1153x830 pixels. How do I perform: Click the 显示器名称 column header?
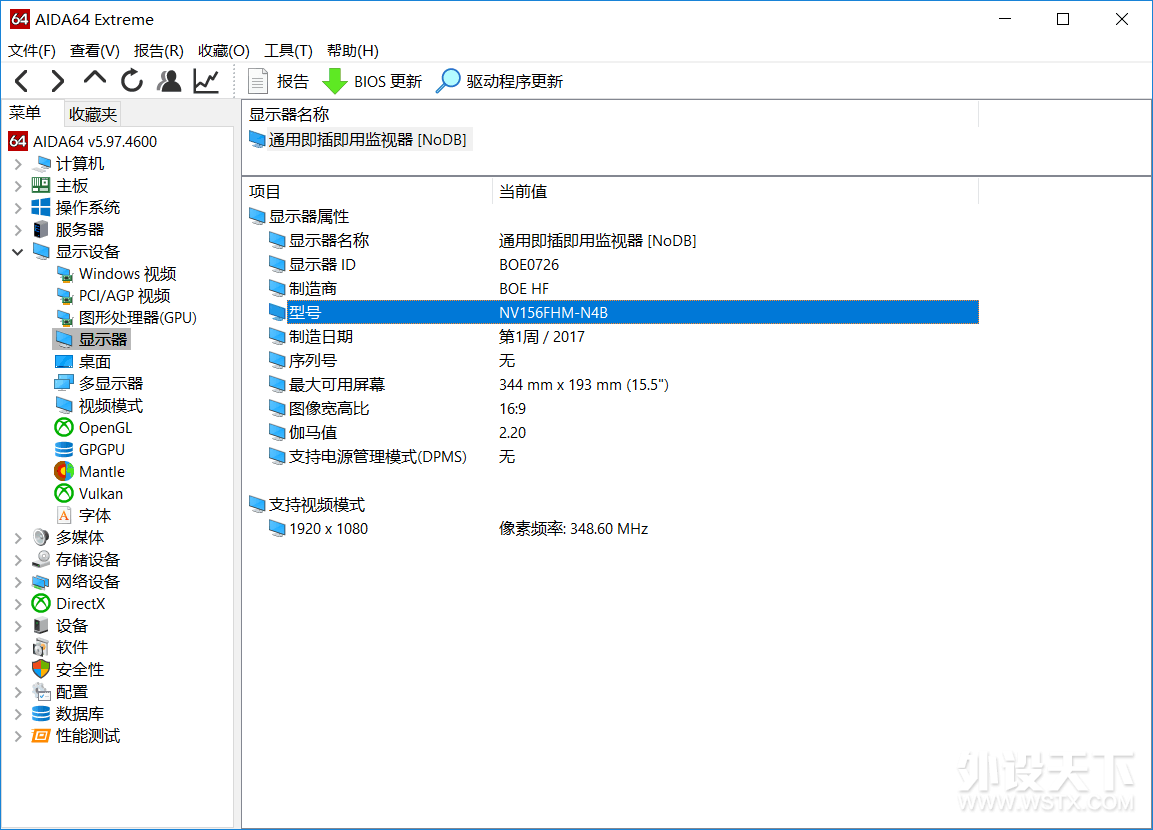[x=610, y=115]
